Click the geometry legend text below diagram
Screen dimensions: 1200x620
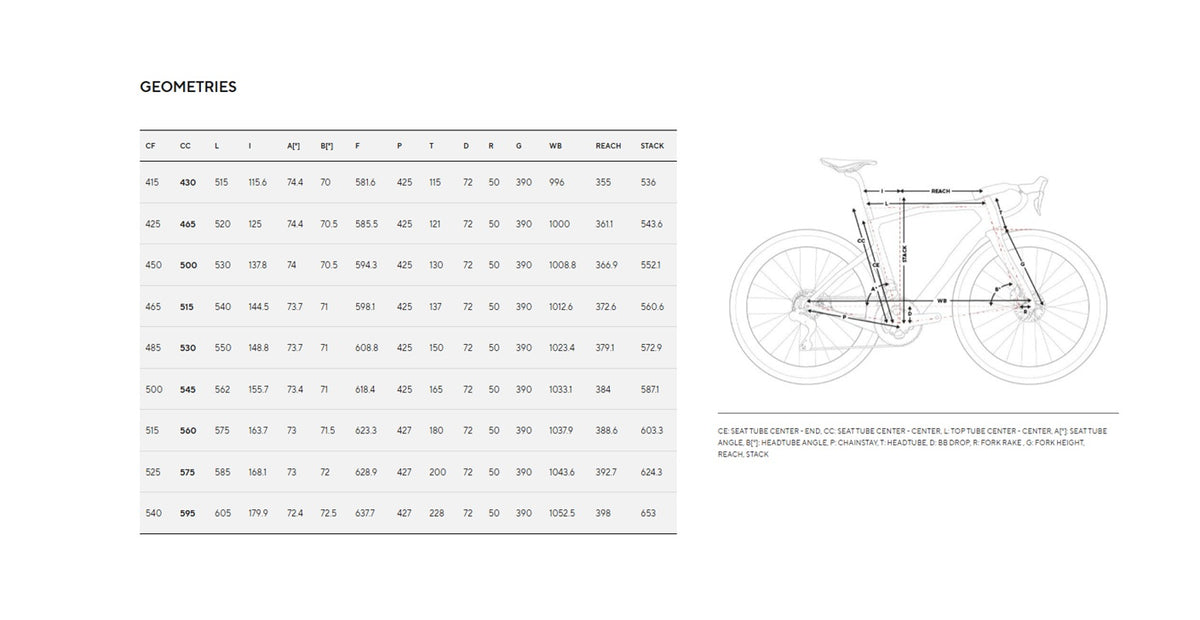(x=912, y=441)
